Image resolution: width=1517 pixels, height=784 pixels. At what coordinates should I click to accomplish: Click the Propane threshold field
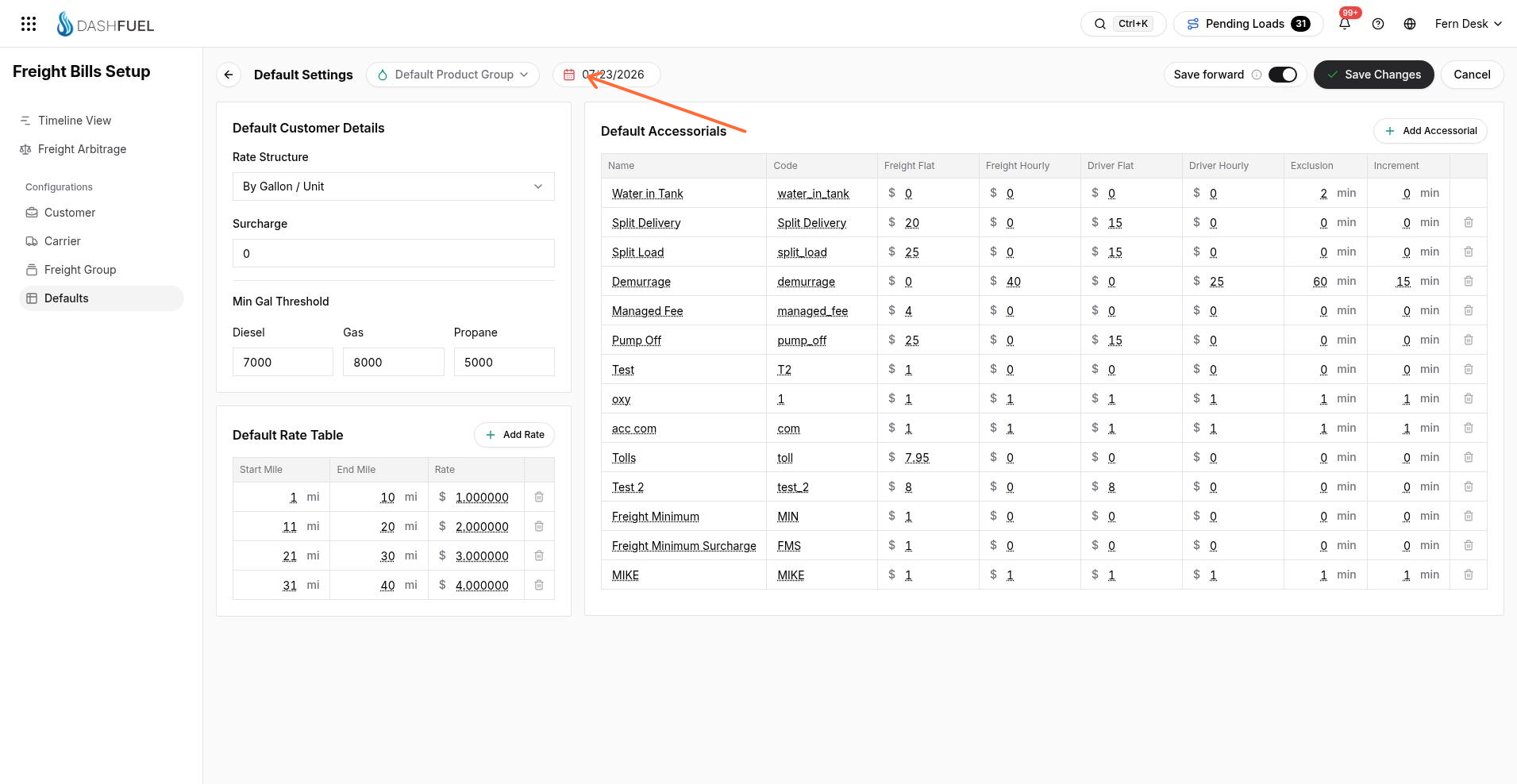click(x=504, y=362)
